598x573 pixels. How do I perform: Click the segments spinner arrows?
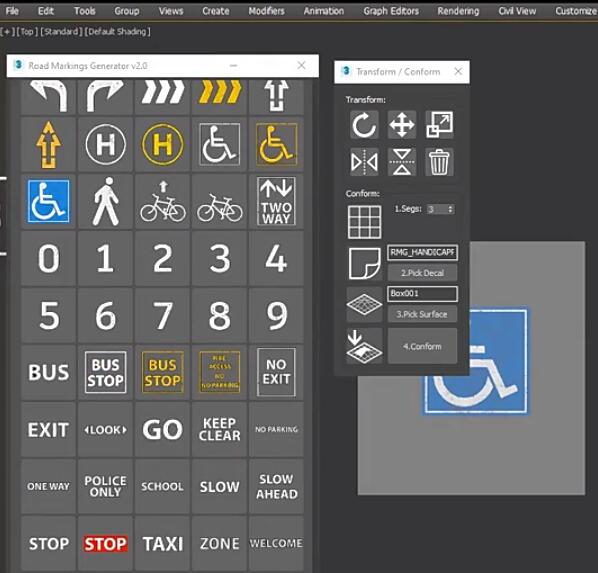coord(450,209)
